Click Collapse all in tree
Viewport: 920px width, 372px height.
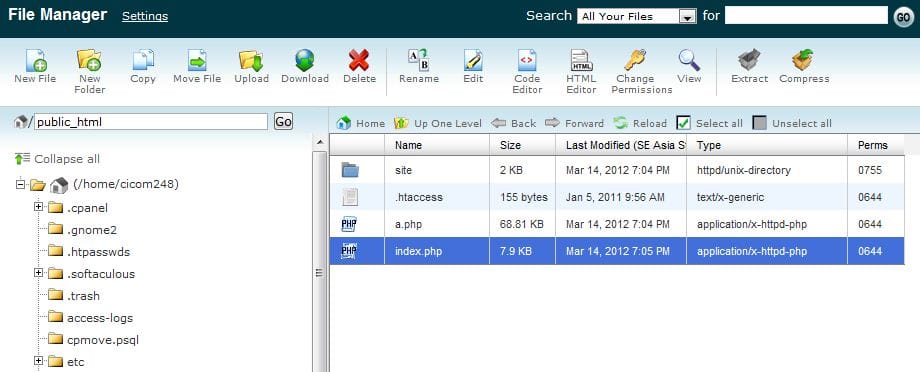click(58, 159)
